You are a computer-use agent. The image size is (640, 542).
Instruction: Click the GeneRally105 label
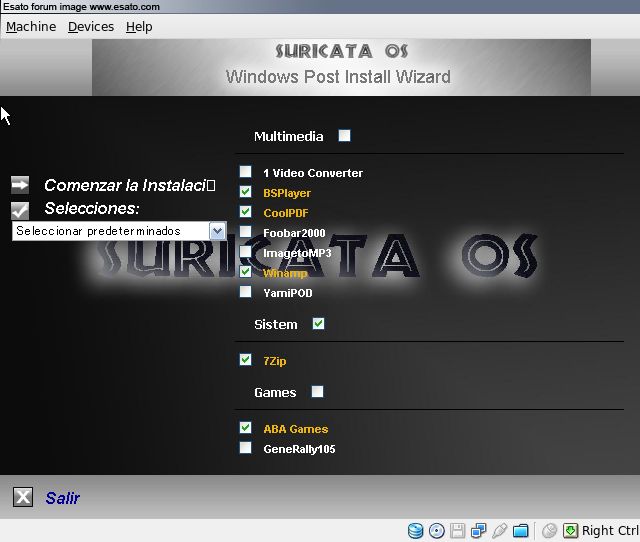pos(299,449)
